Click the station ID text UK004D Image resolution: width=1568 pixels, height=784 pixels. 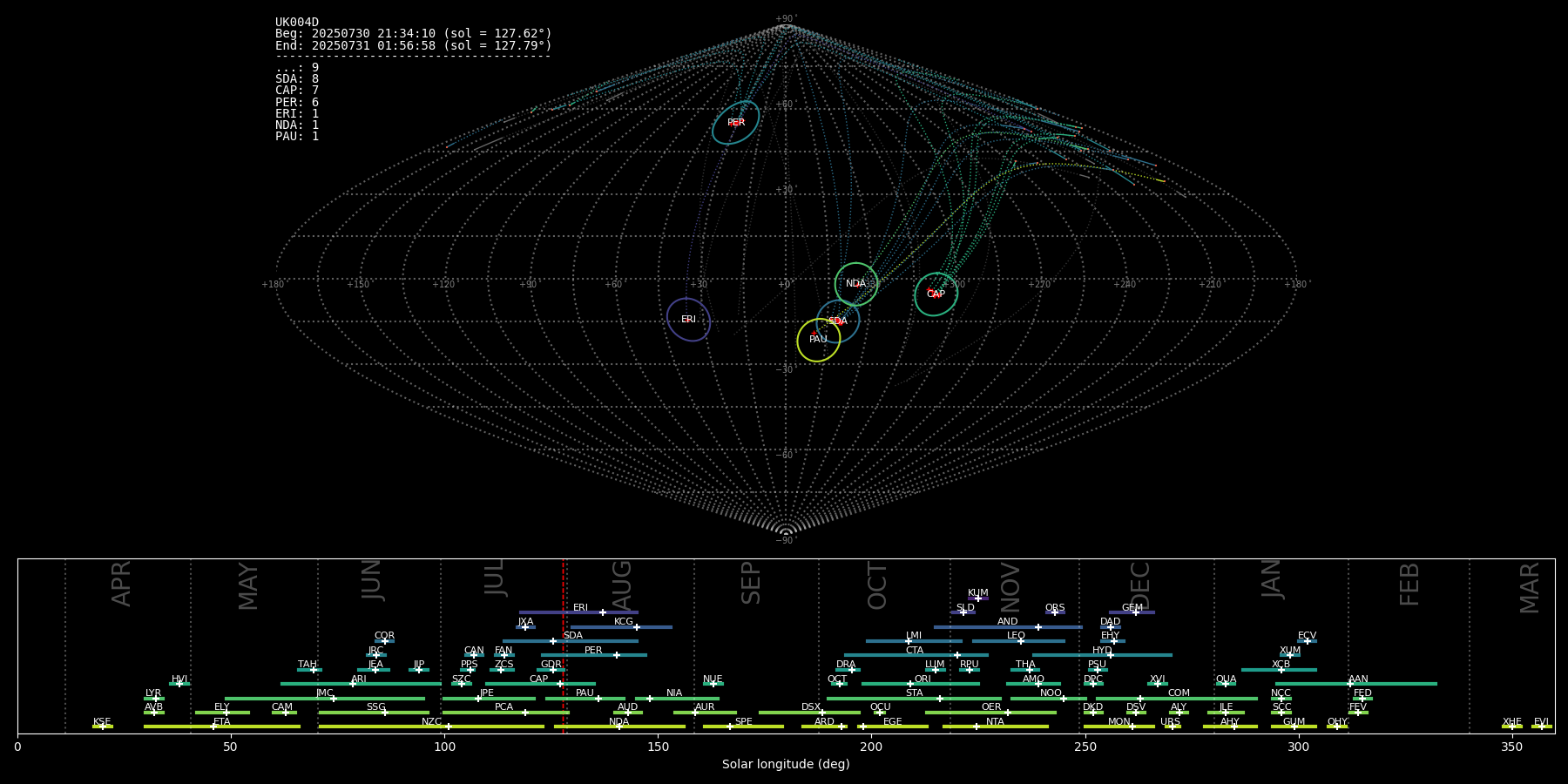pos(297,23)
